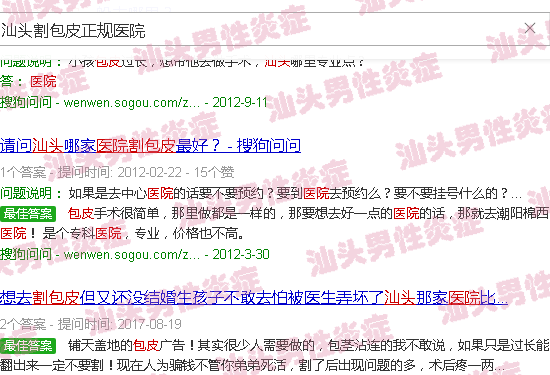
Task: Click the 最佳答案 badge before 铺天盖地的包皮广告
Action: tap(28, 346)
